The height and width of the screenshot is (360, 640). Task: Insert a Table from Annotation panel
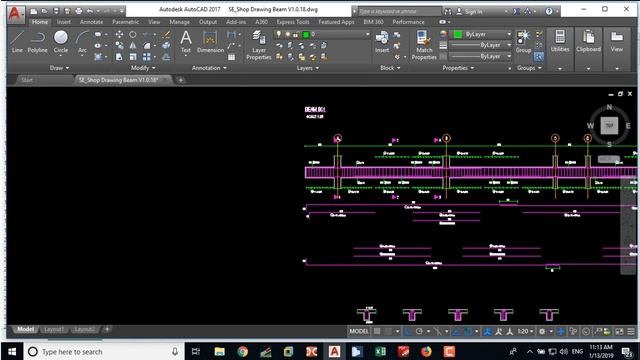click(231, 57)
